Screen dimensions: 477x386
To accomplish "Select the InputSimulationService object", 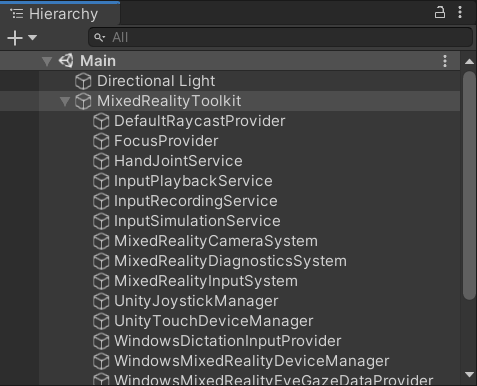I will pyautogui.click(x=197, y=221).
